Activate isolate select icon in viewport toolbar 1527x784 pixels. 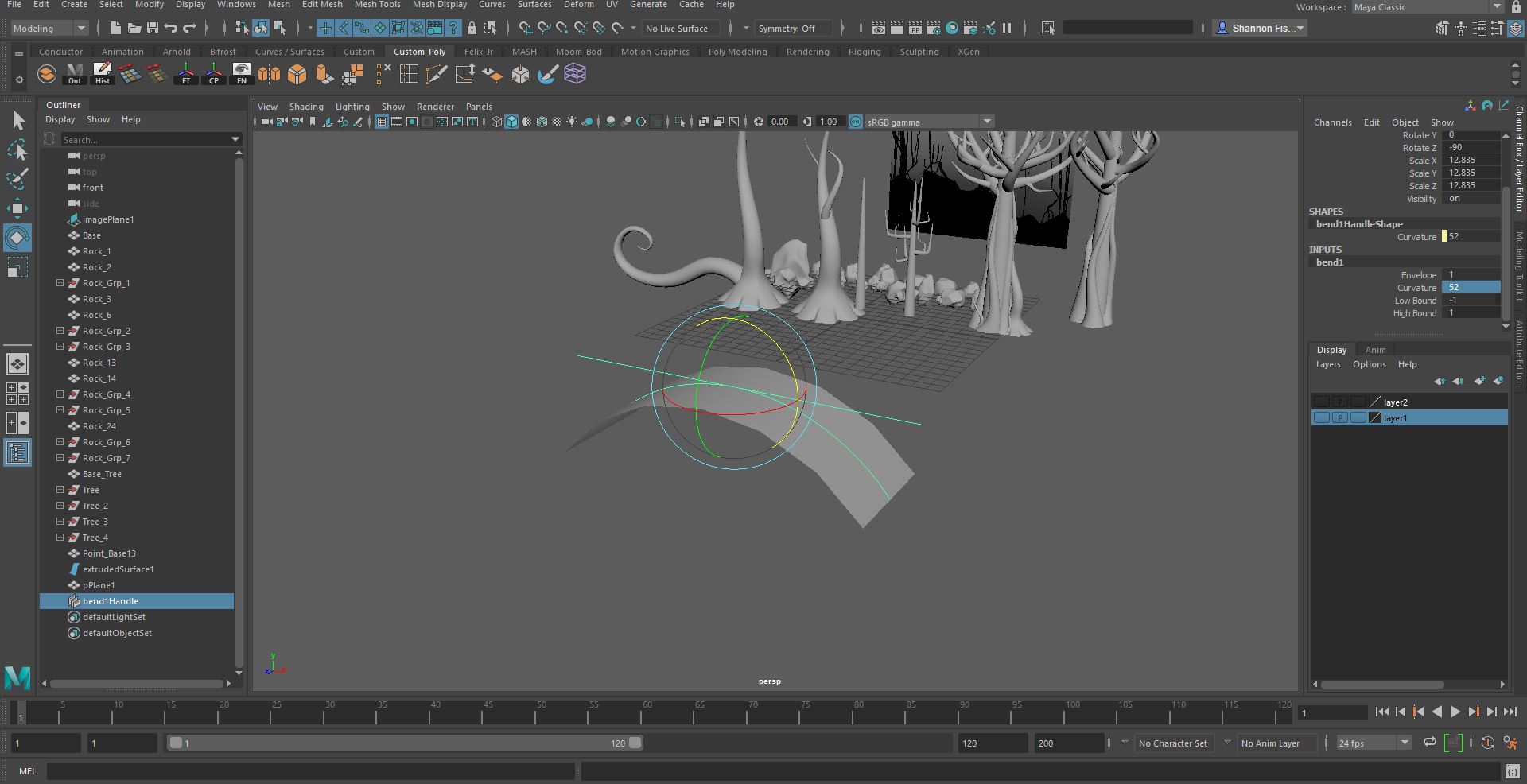[x=680, y=122]
